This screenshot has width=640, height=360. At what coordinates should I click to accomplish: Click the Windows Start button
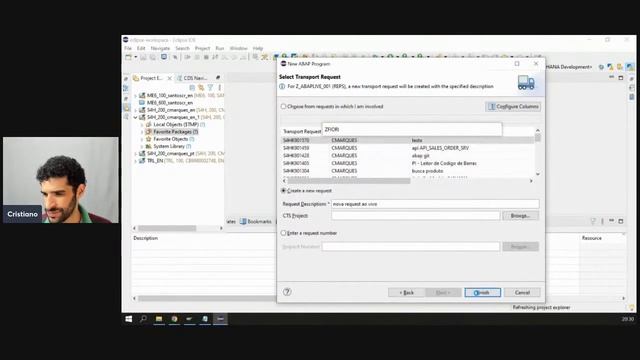(128, 319)
